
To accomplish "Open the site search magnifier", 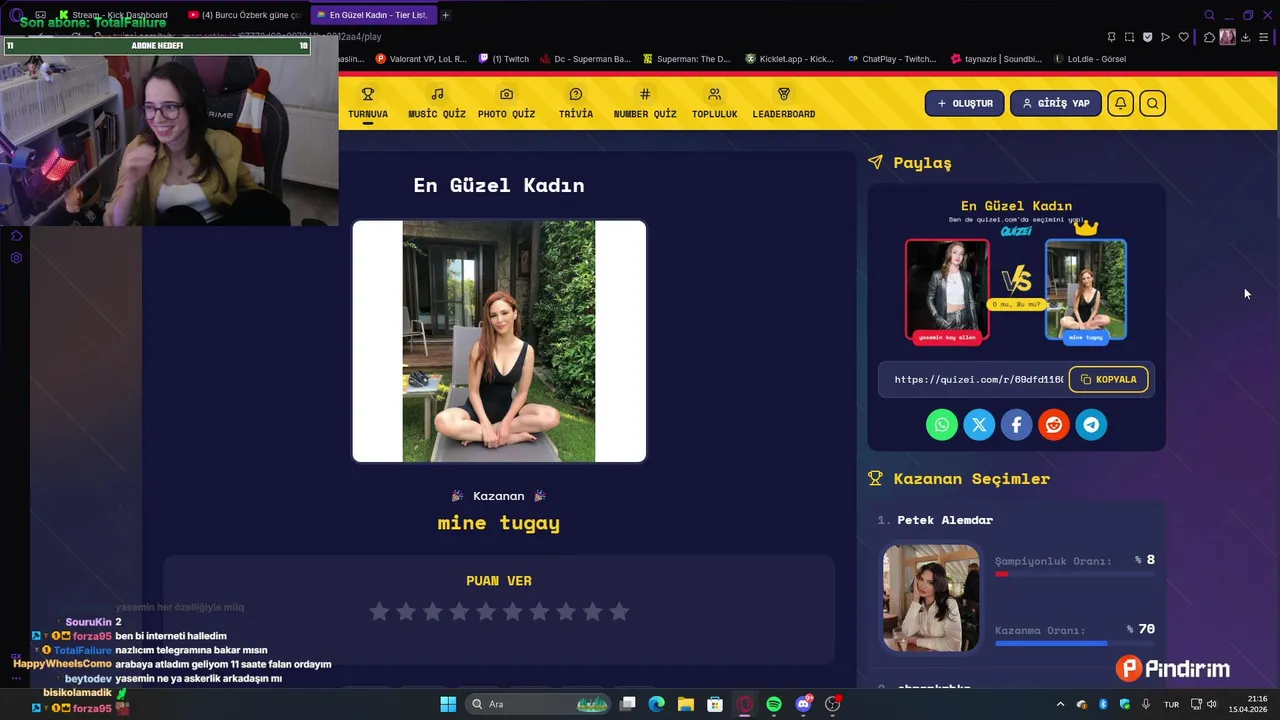I will tap(1153, 103).
